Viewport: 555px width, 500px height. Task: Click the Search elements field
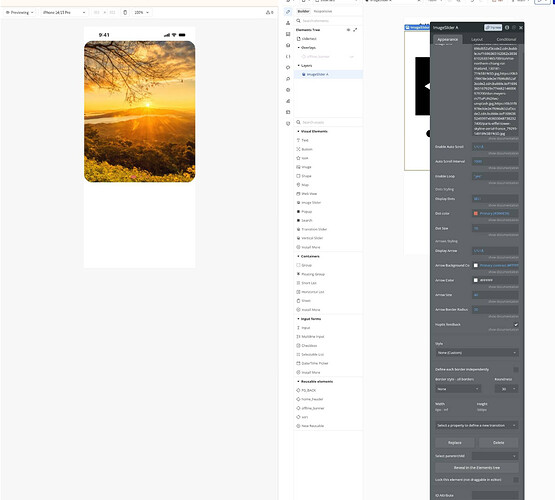329,21
